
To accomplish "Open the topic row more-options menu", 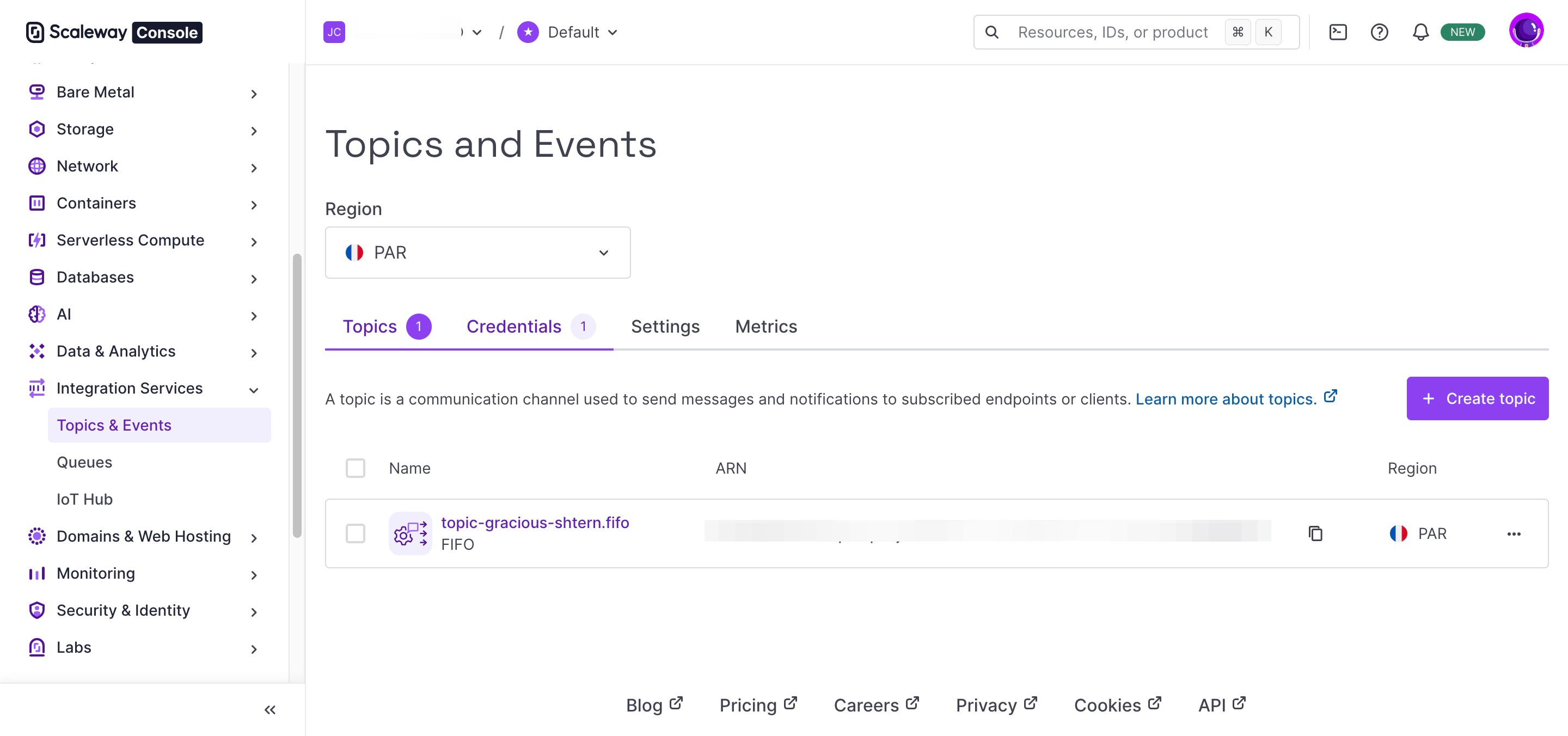I will point(1514,534).
